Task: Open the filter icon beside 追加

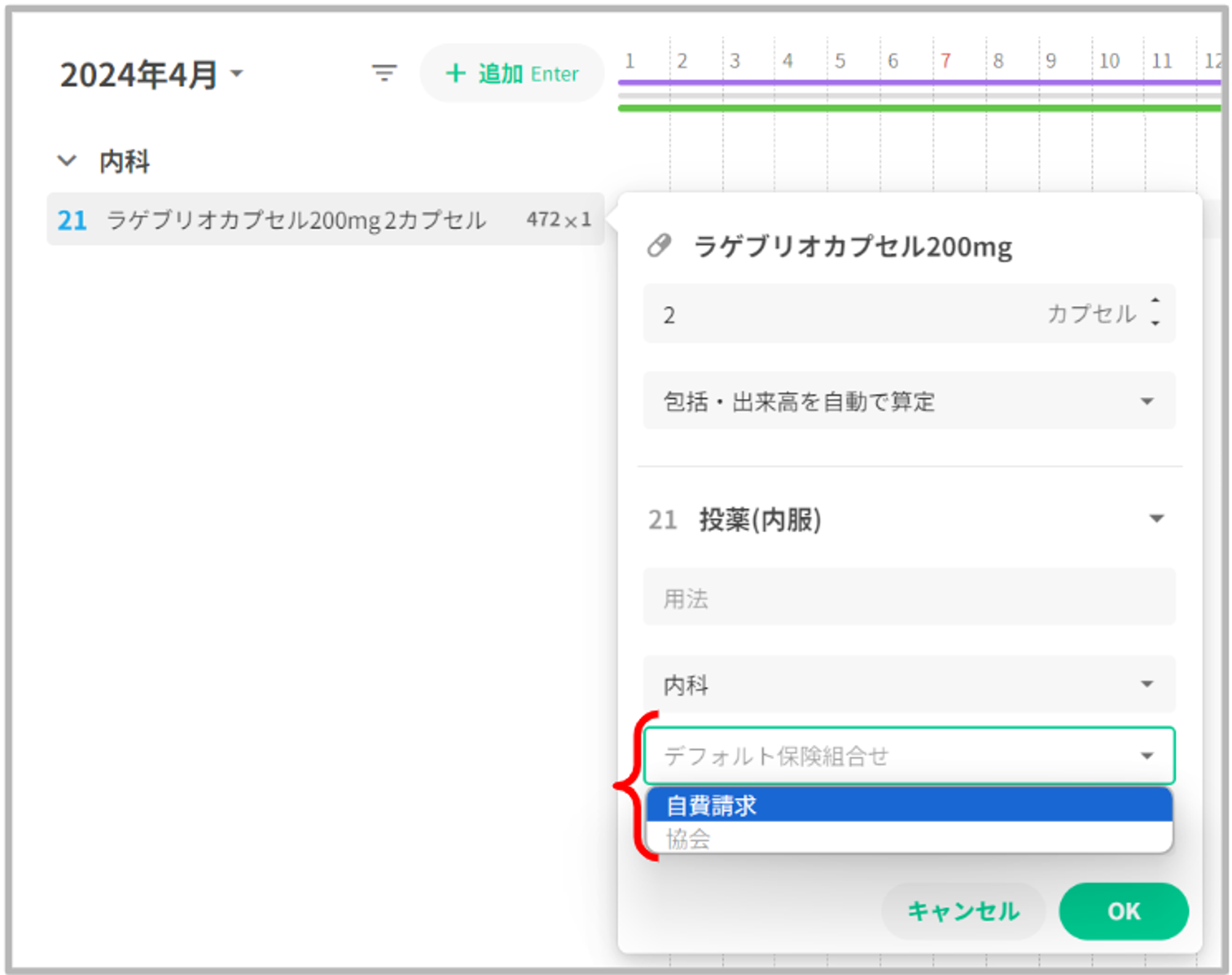Action: tap(384, 73)
